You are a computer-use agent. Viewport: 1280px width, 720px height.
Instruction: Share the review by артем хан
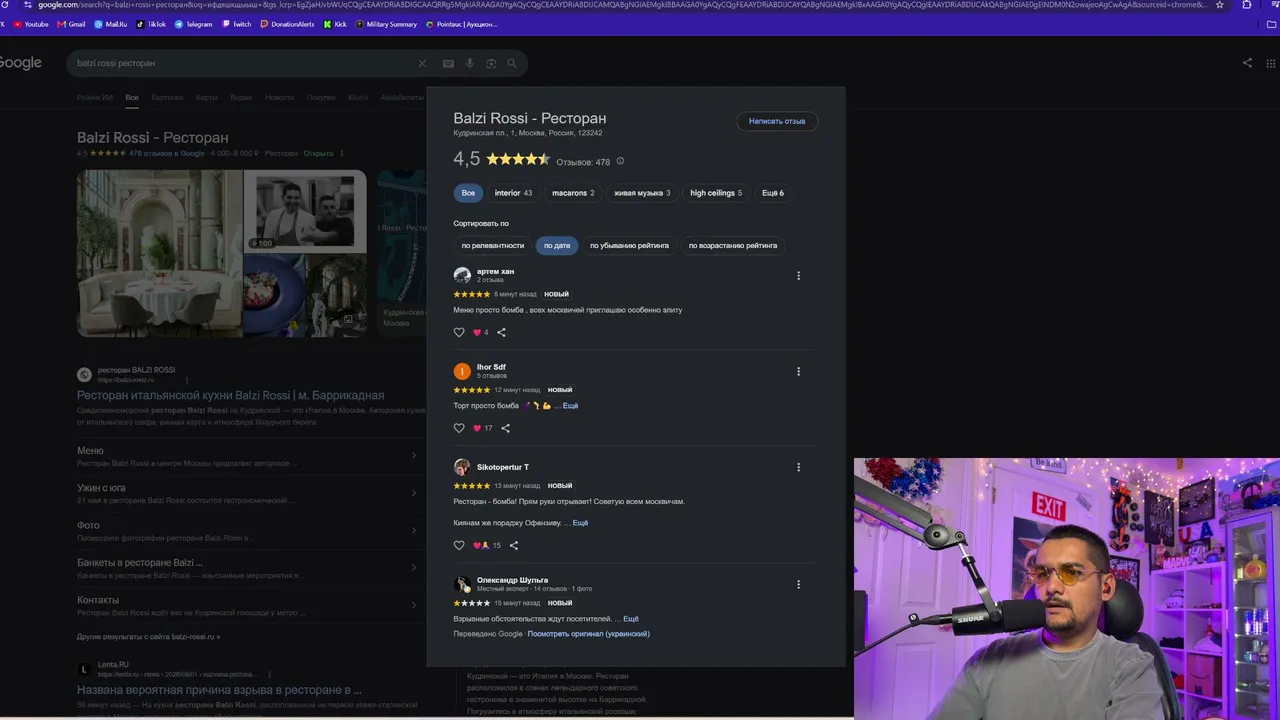click(501, 332)
